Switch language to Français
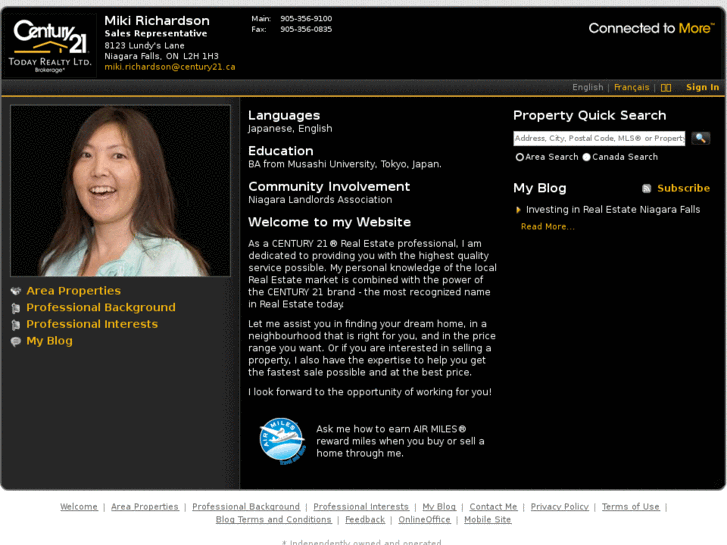Screen dimensions: 727x545 click(631, 87)
